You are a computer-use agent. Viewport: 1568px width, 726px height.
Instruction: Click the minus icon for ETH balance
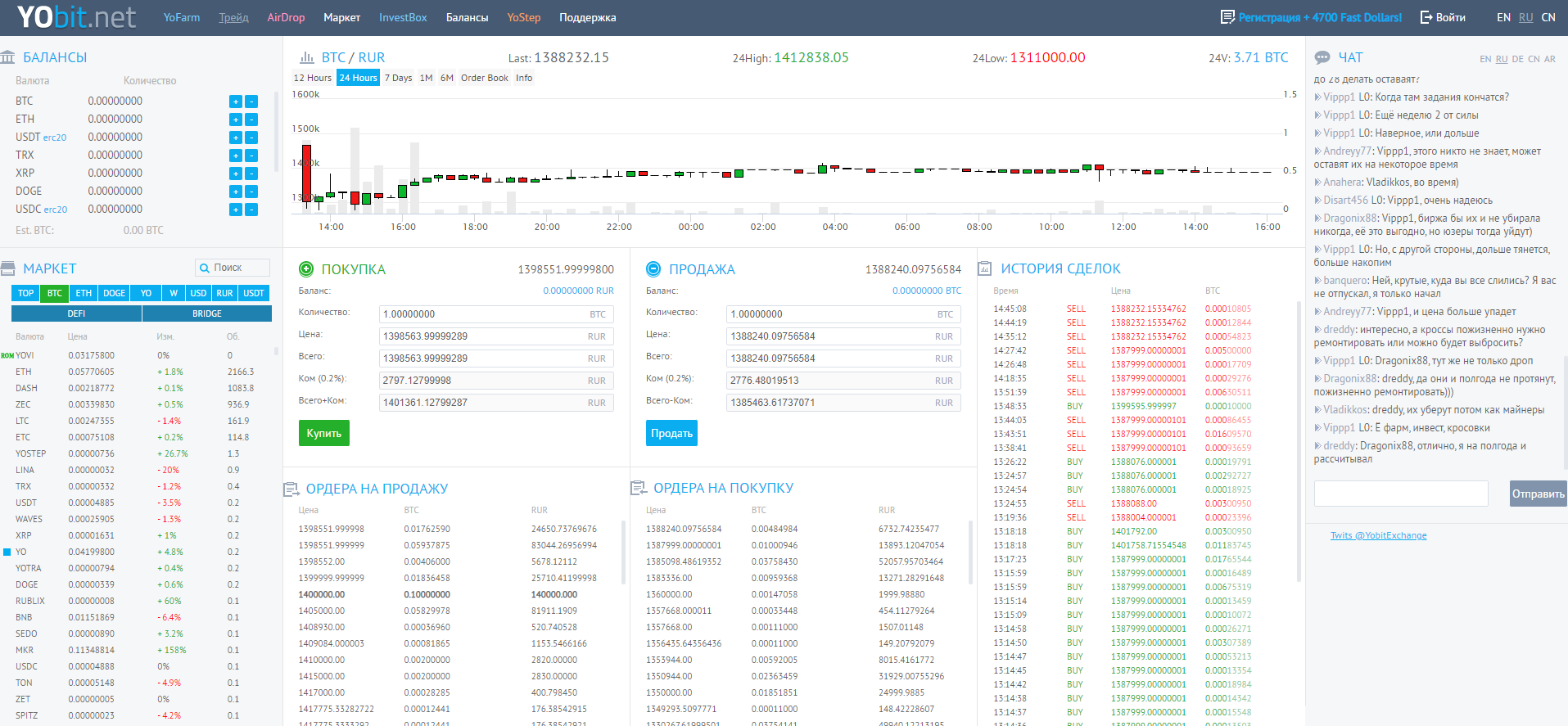pos(251,119)
